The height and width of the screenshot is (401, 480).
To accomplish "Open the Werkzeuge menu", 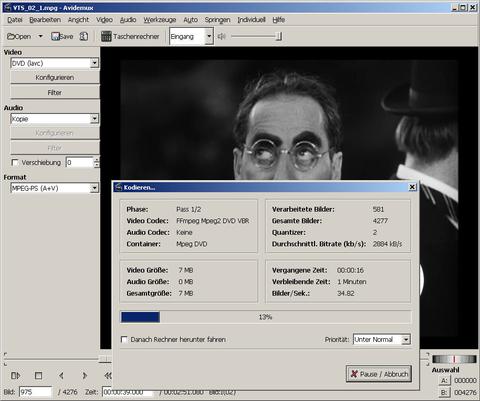I will point(160,20).
